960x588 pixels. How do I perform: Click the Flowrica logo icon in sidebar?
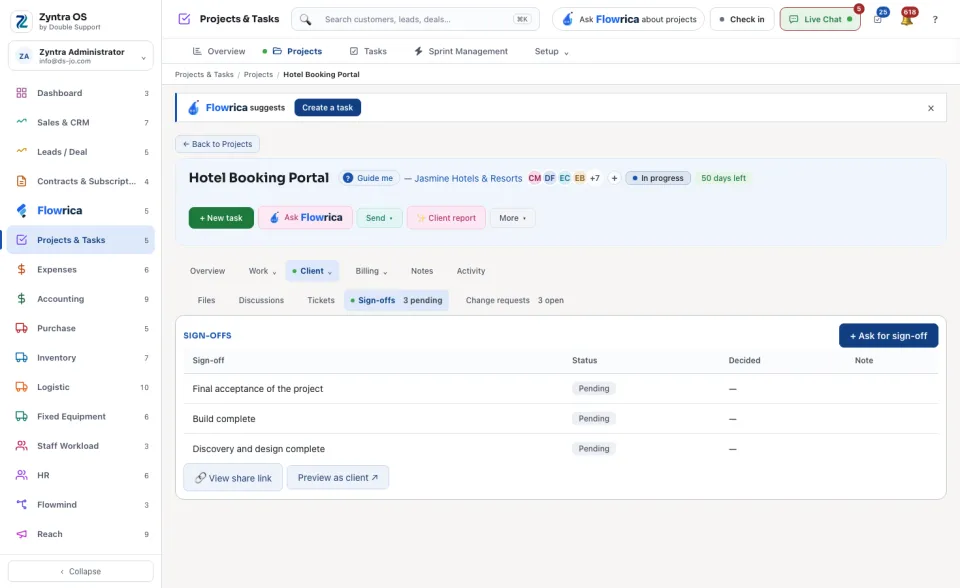[21, 211]
